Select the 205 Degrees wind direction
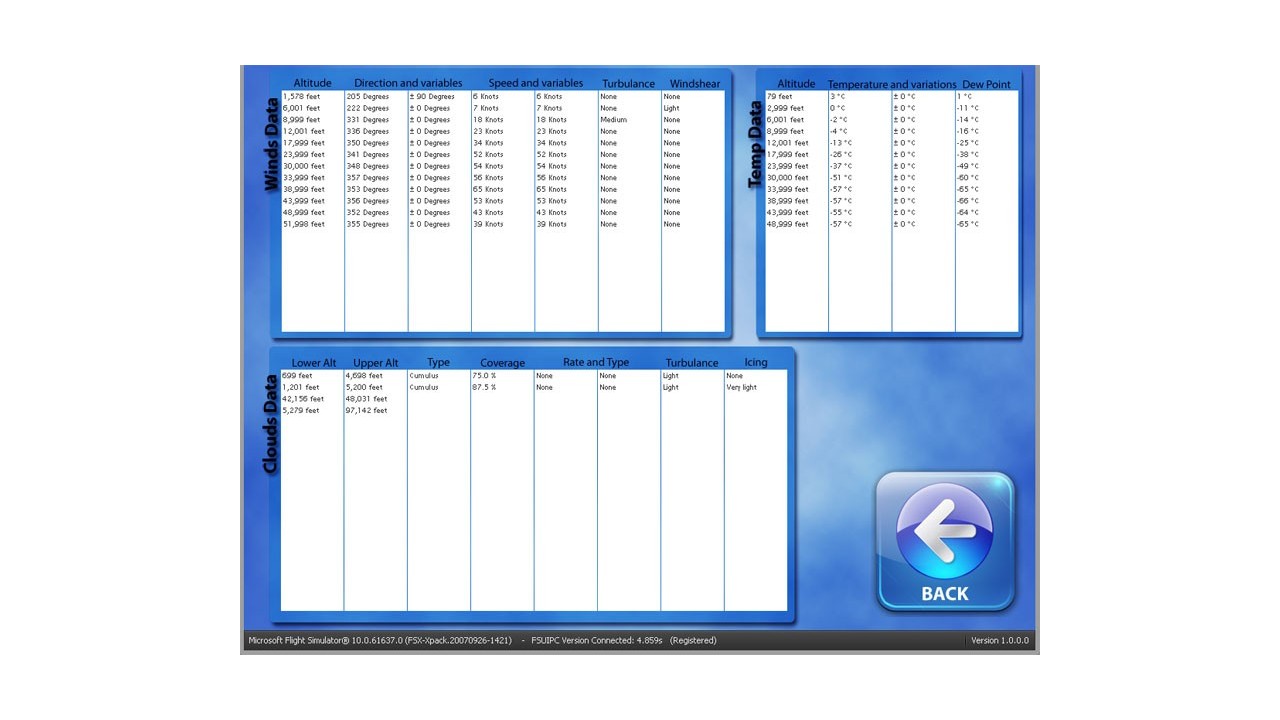Image resolution: width=1280 pixels, height=720 pixels. coord(368,97)
